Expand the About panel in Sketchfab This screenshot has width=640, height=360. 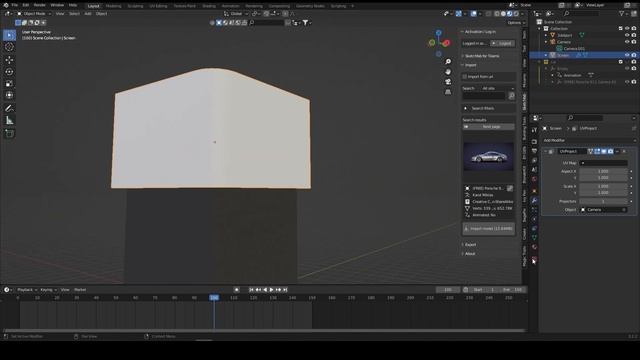coord(470,254)
